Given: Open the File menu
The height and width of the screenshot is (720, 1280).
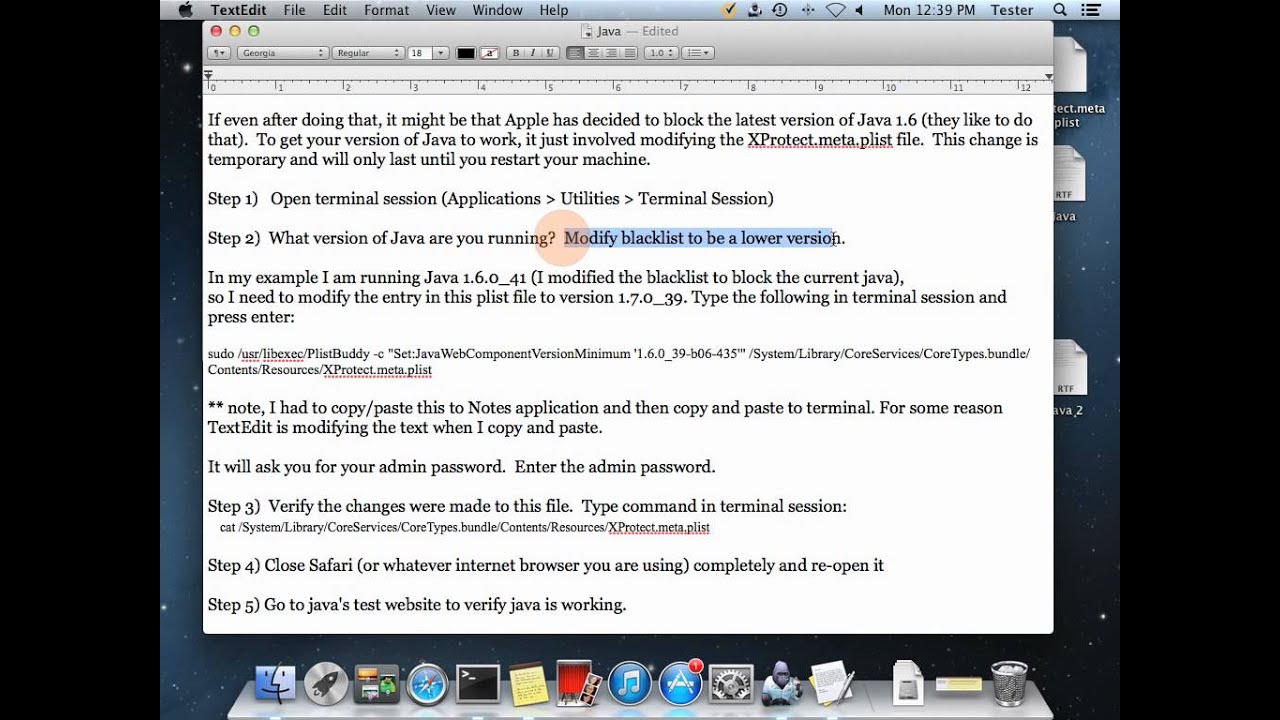Looking at the screenshot, I should point(294,10).
